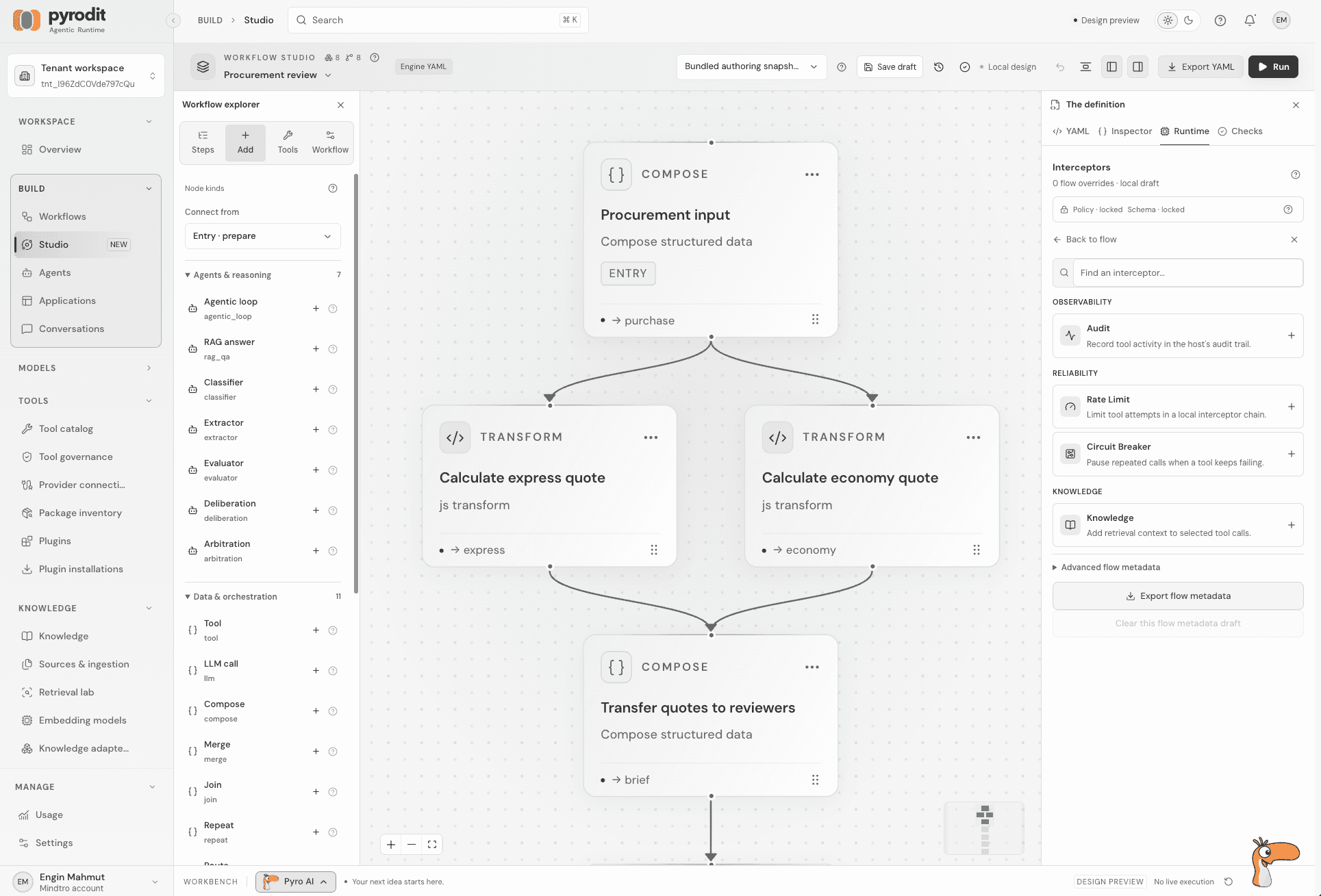
Task: Open Procurement input node options menu
Action: point(812,175)
